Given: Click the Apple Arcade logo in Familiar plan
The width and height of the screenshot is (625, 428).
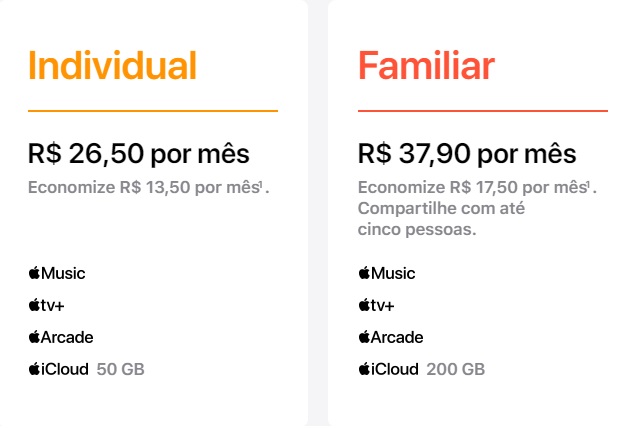Looking at the screenshot, I should coord(391,337).
